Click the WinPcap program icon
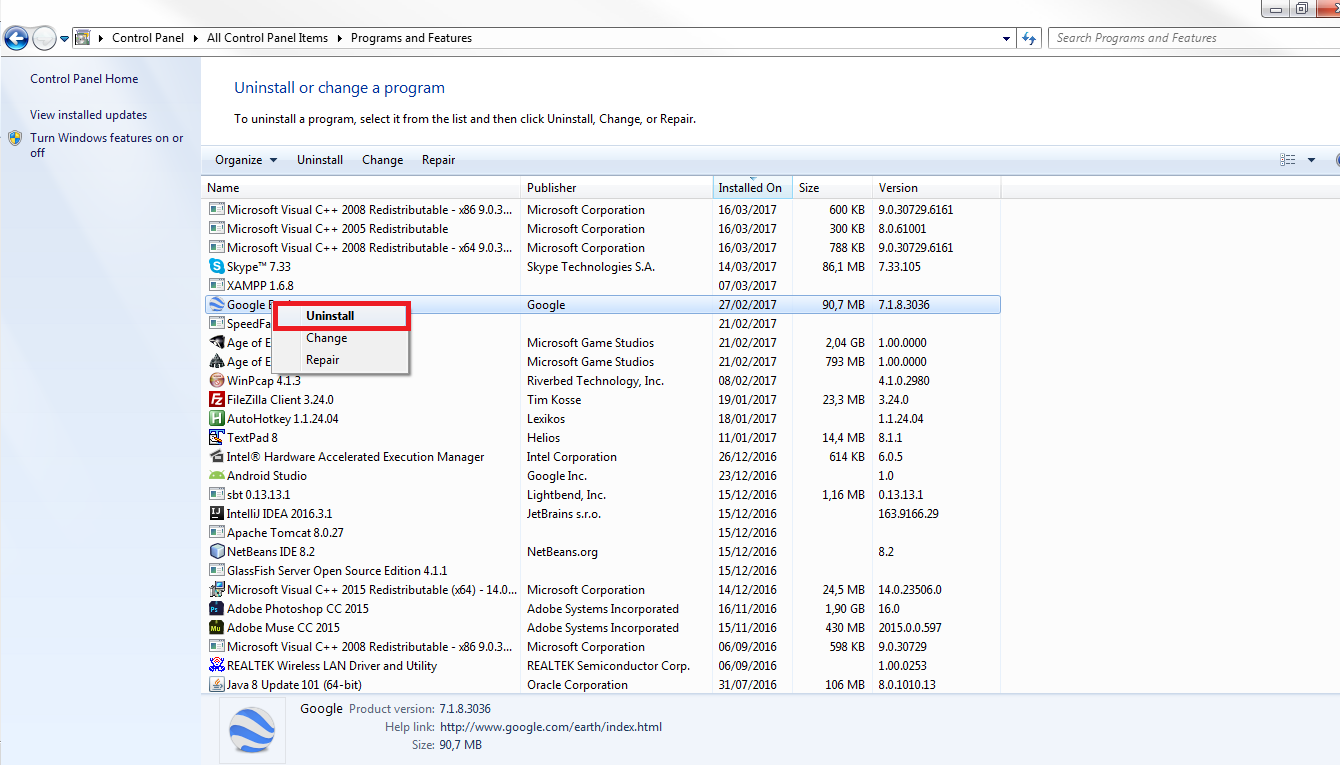Viewport: 1340px width, 765px height. [216, 381]
